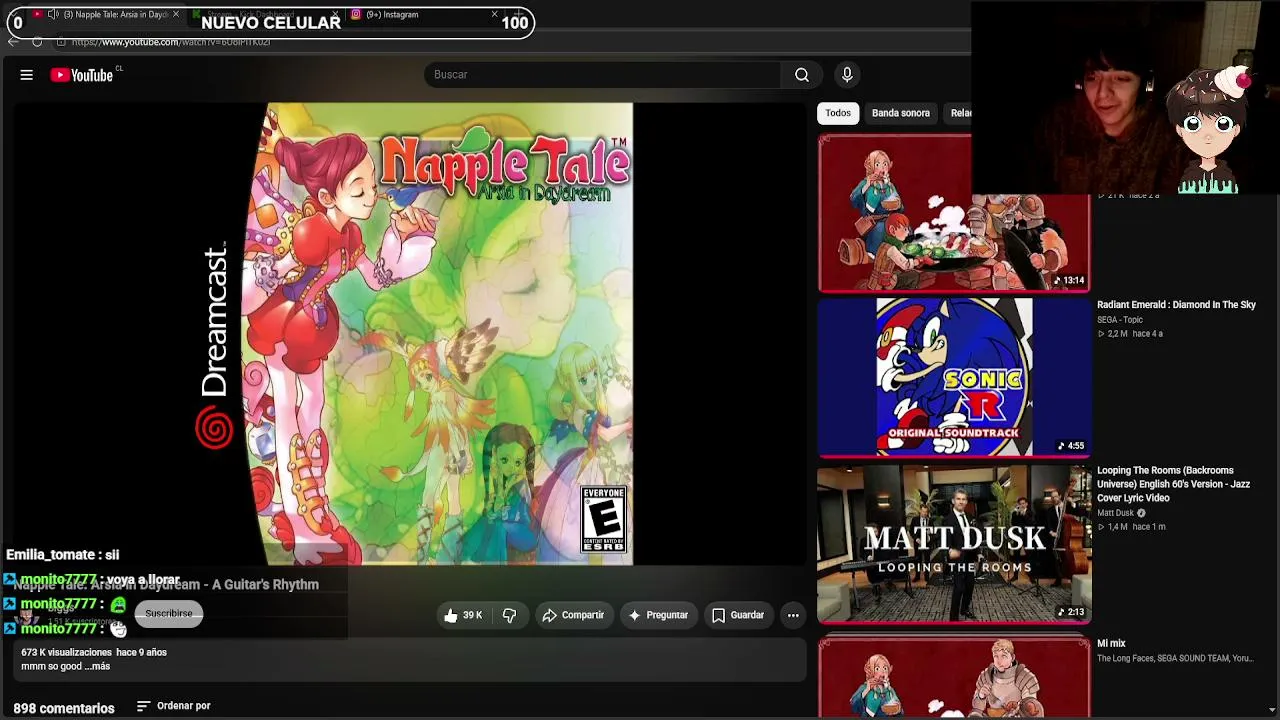Viewport: 1280px width, 720px height.
Task: Click the Suscribirse button
Action: point(169,614)
